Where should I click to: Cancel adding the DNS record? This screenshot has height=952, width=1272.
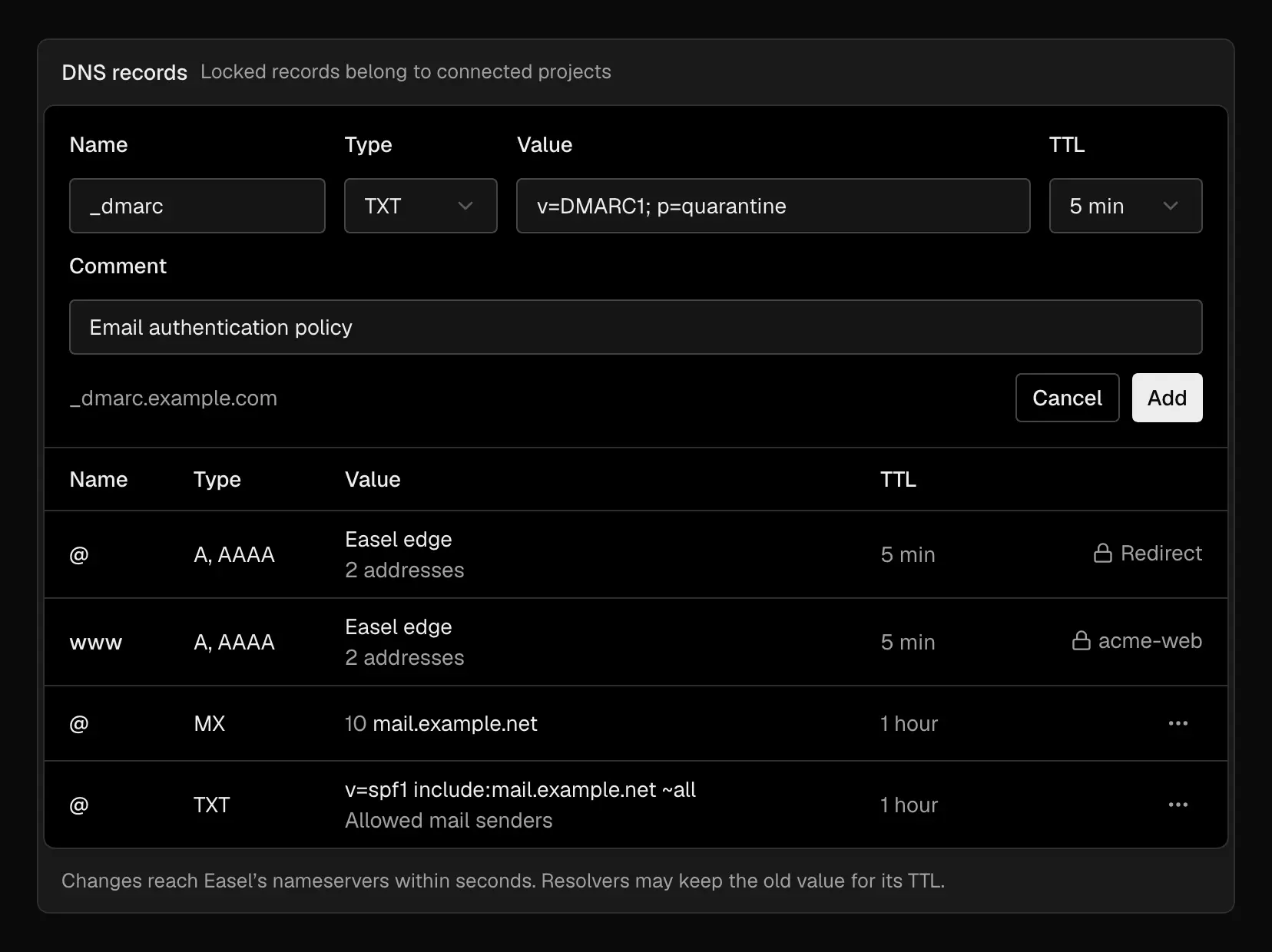click(1067, 398)
